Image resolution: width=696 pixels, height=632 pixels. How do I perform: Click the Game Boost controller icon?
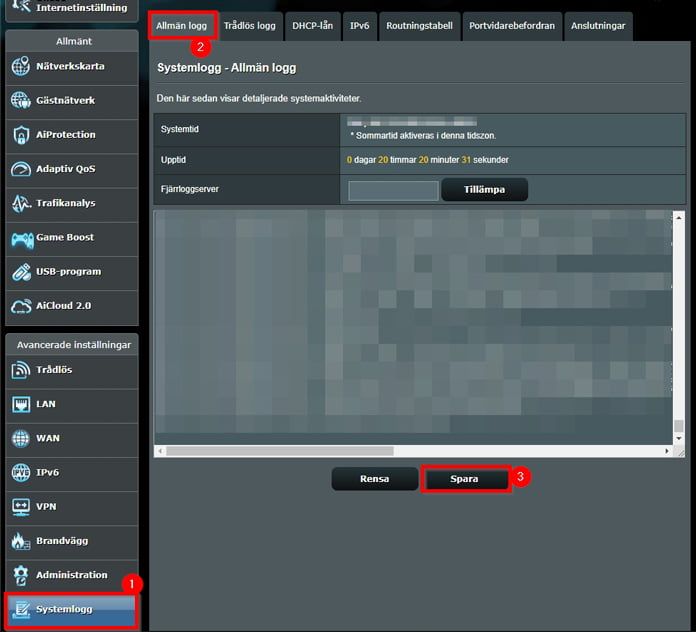point(22,240)
